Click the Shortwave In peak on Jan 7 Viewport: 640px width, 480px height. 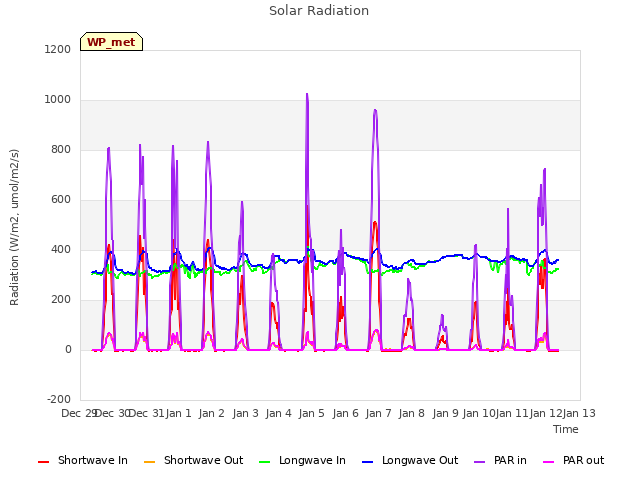pos(375,222)
